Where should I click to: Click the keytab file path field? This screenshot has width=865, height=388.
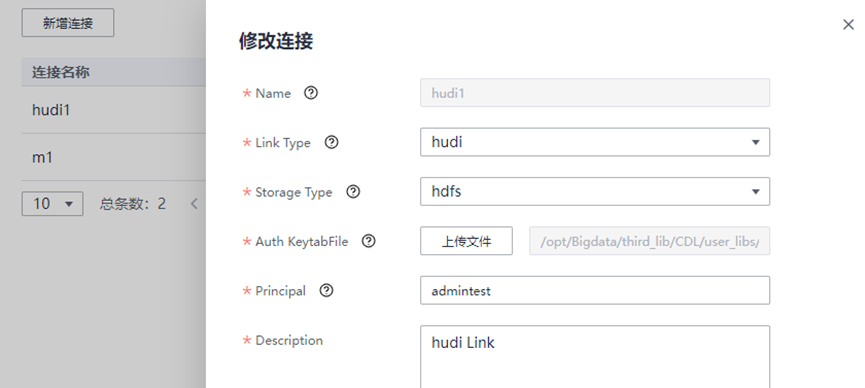coord(649,241)
